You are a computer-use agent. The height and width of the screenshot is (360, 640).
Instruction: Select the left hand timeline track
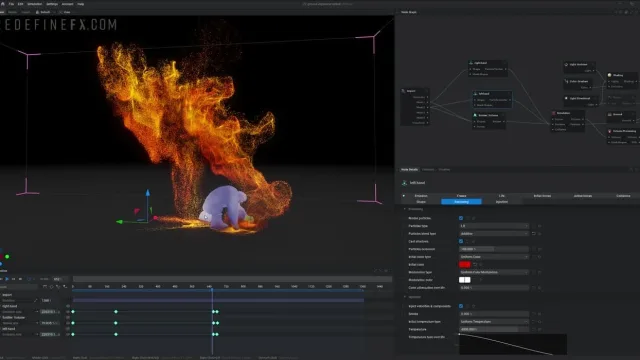click(x=9, y=329)
